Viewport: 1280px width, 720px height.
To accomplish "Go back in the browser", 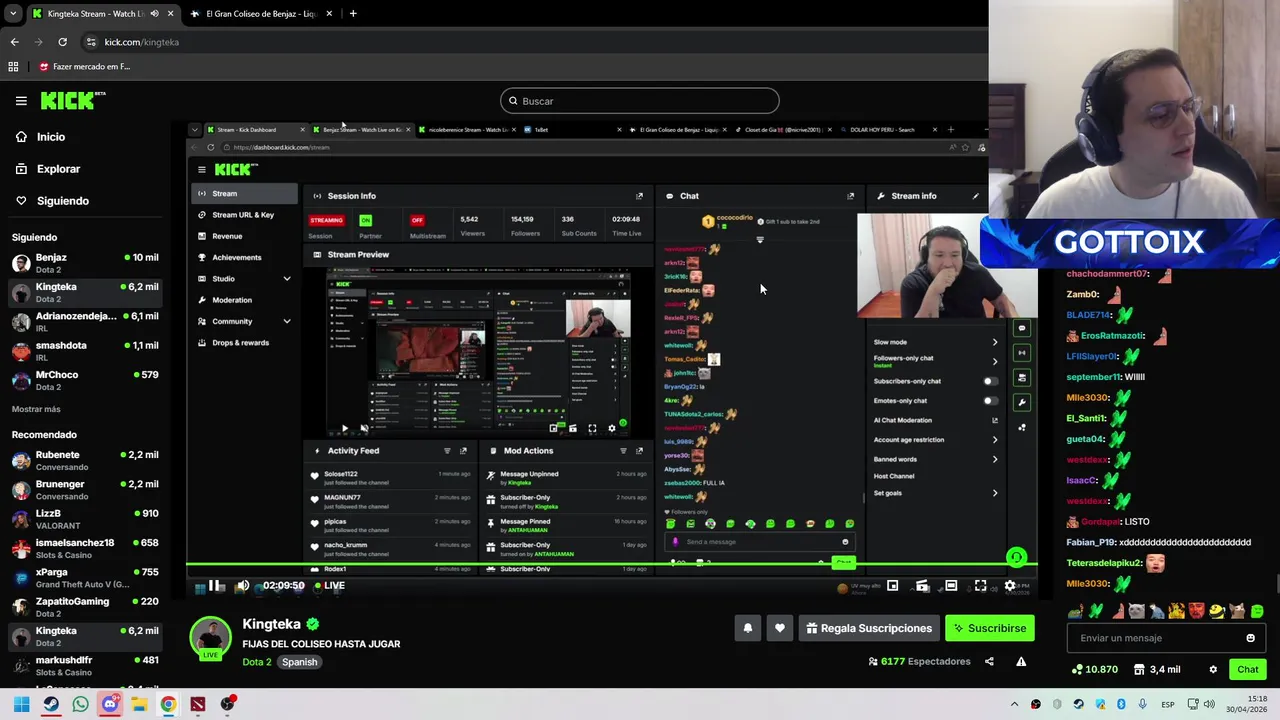I will coord(14,42).
